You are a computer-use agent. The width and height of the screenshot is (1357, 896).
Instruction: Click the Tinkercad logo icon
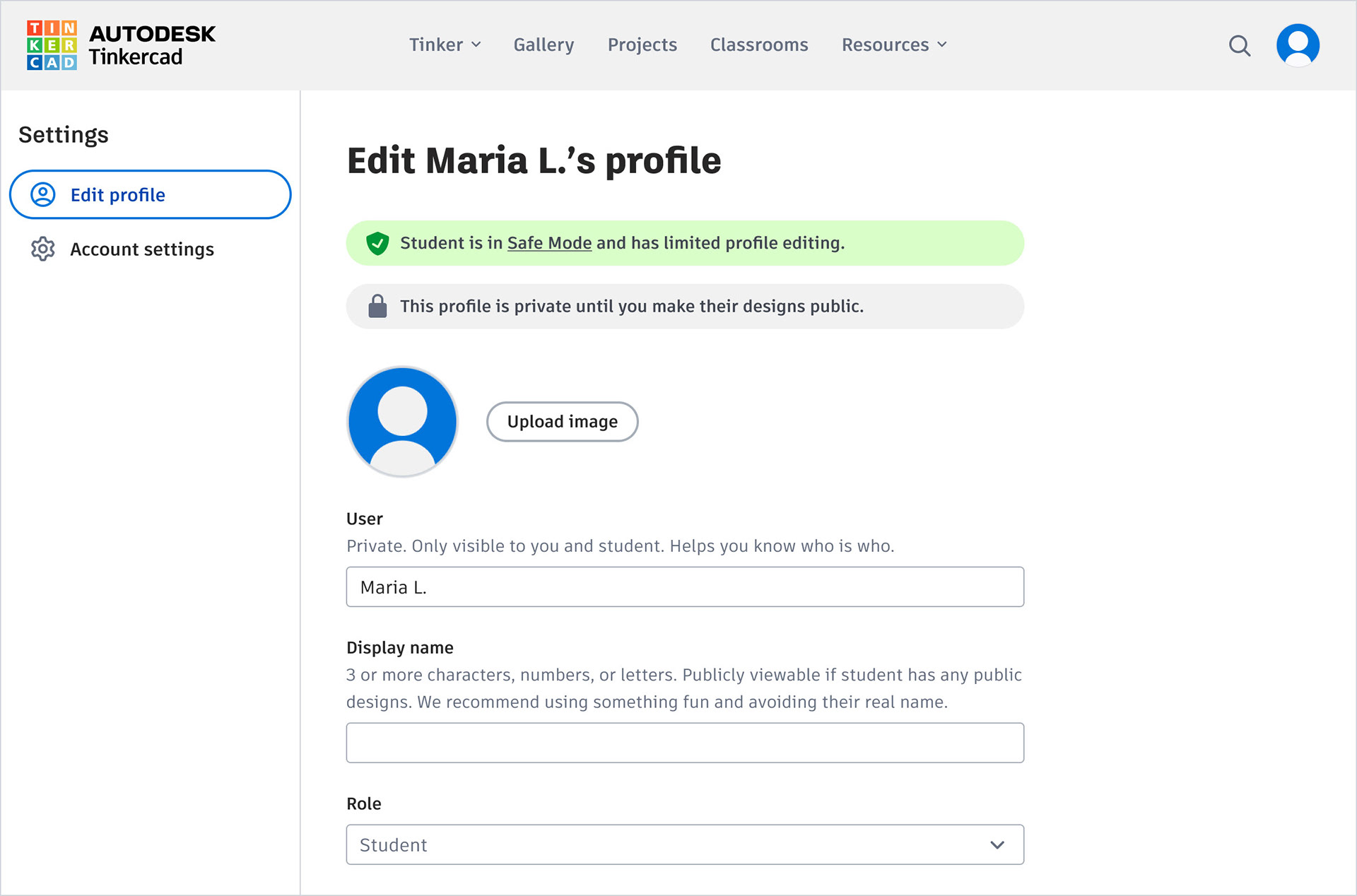52,45
